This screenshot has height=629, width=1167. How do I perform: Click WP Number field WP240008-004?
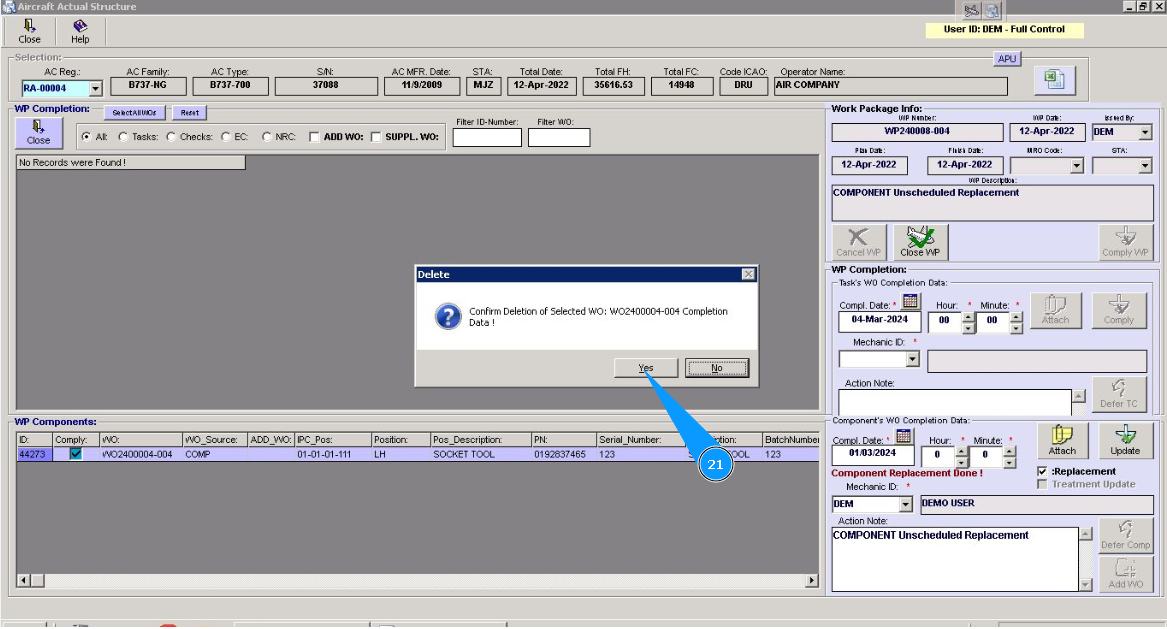[917, 132]
